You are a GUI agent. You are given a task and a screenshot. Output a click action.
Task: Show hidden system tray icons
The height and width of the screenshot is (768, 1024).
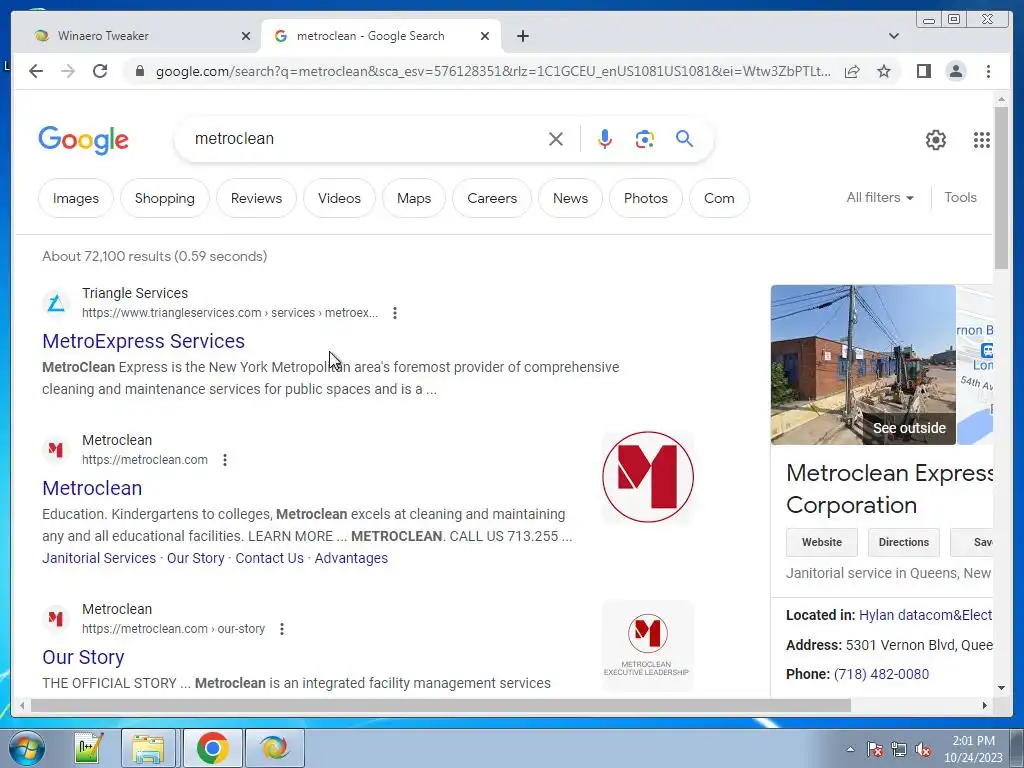pos(850,749)
